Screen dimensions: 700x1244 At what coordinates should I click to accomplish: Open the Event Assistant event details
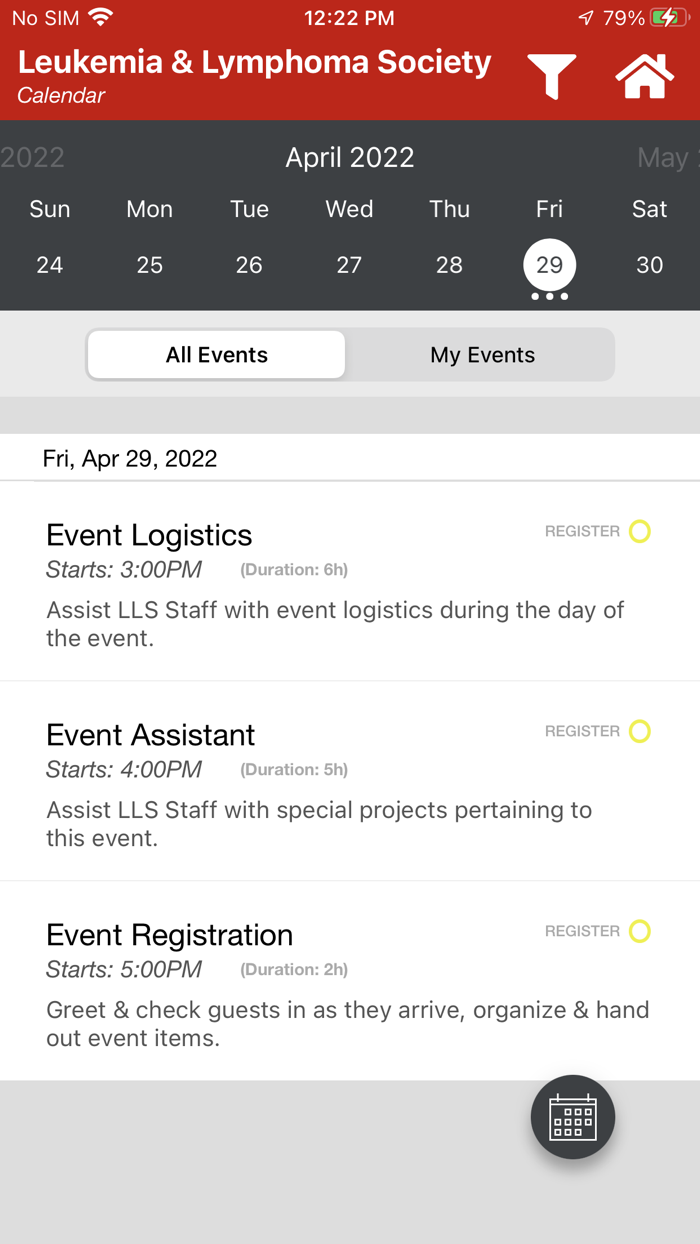point(150,735)
